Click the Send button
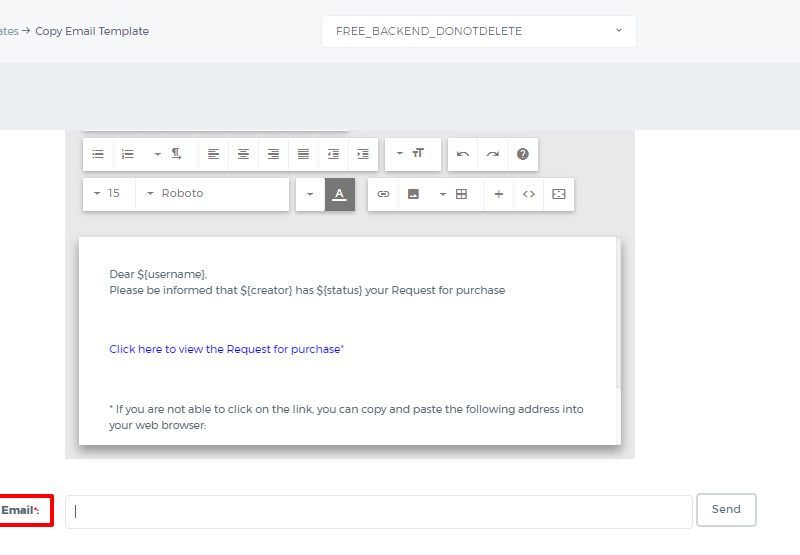This screenshot has height=555, width=800. click(x=726, y=510)
